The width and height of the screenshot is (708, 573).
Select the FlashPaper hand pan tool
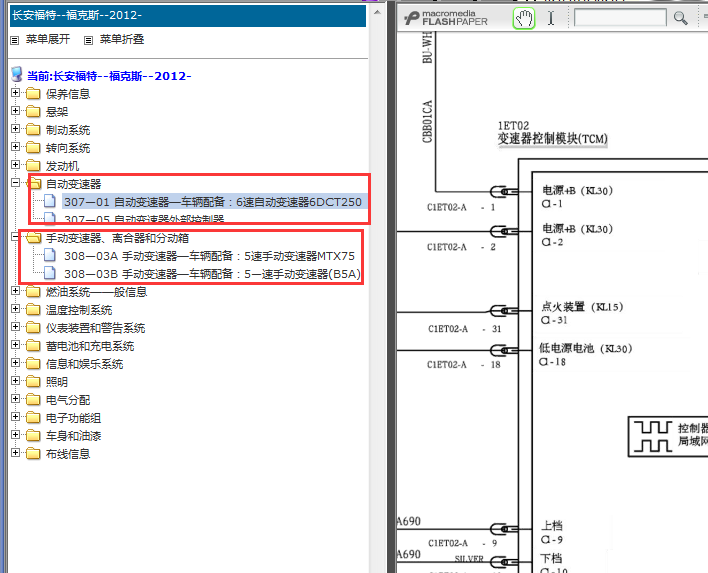524,19
